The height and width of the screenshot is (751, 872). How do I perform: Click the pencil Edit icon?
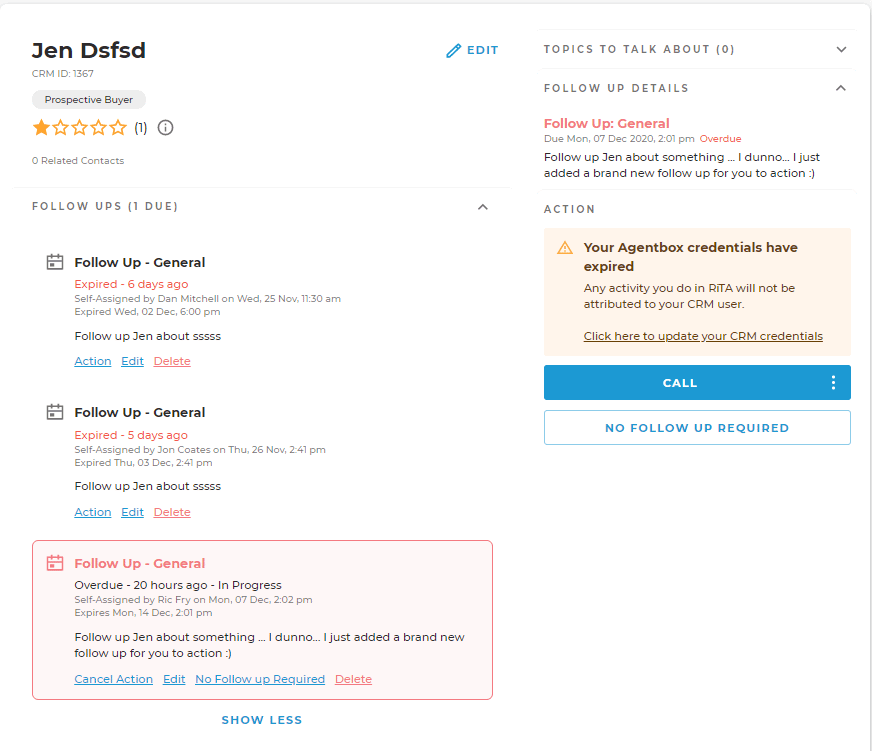(453, 51)
